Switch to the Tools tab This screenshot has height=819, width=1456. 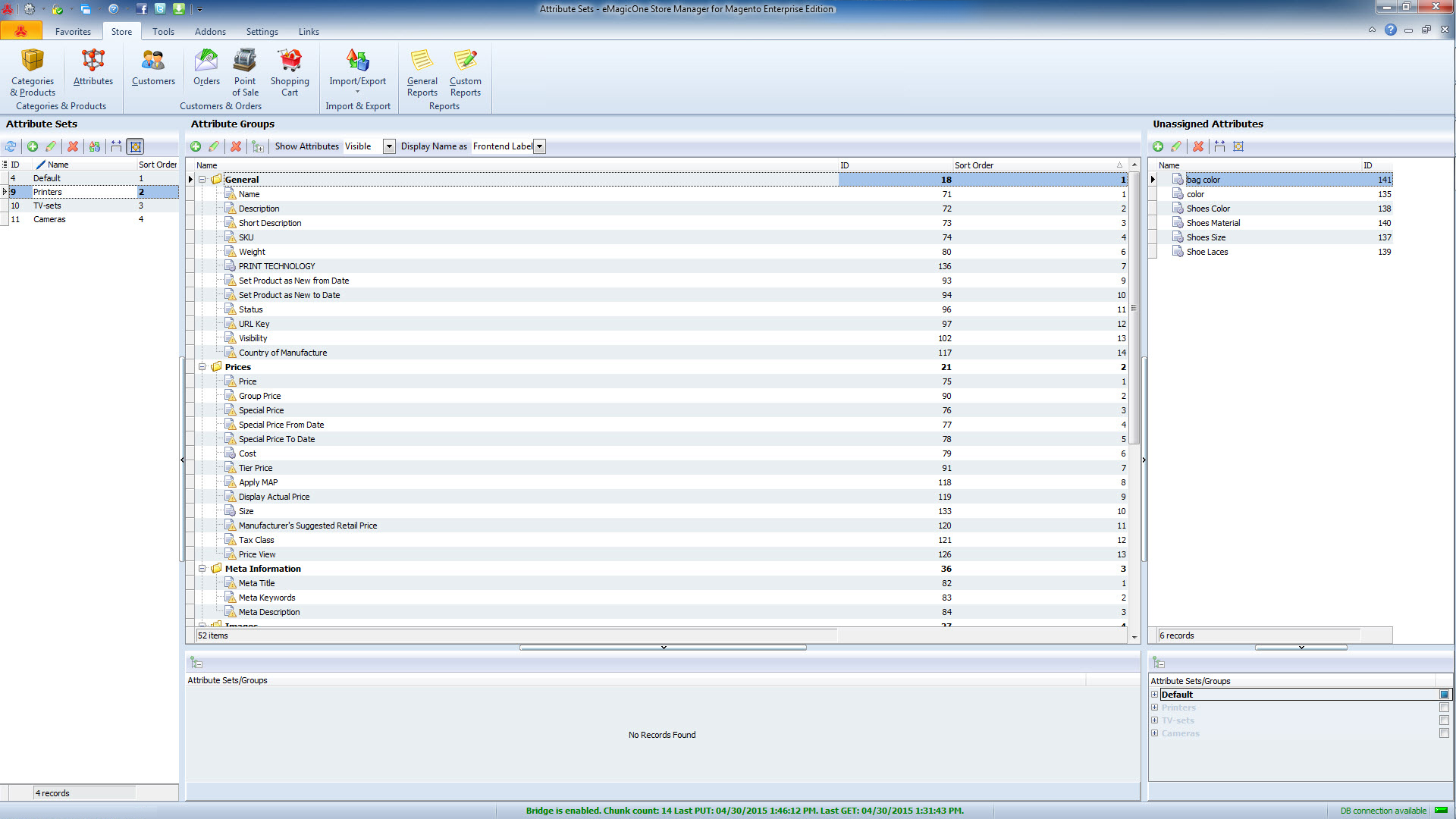(x=163, y=32)
